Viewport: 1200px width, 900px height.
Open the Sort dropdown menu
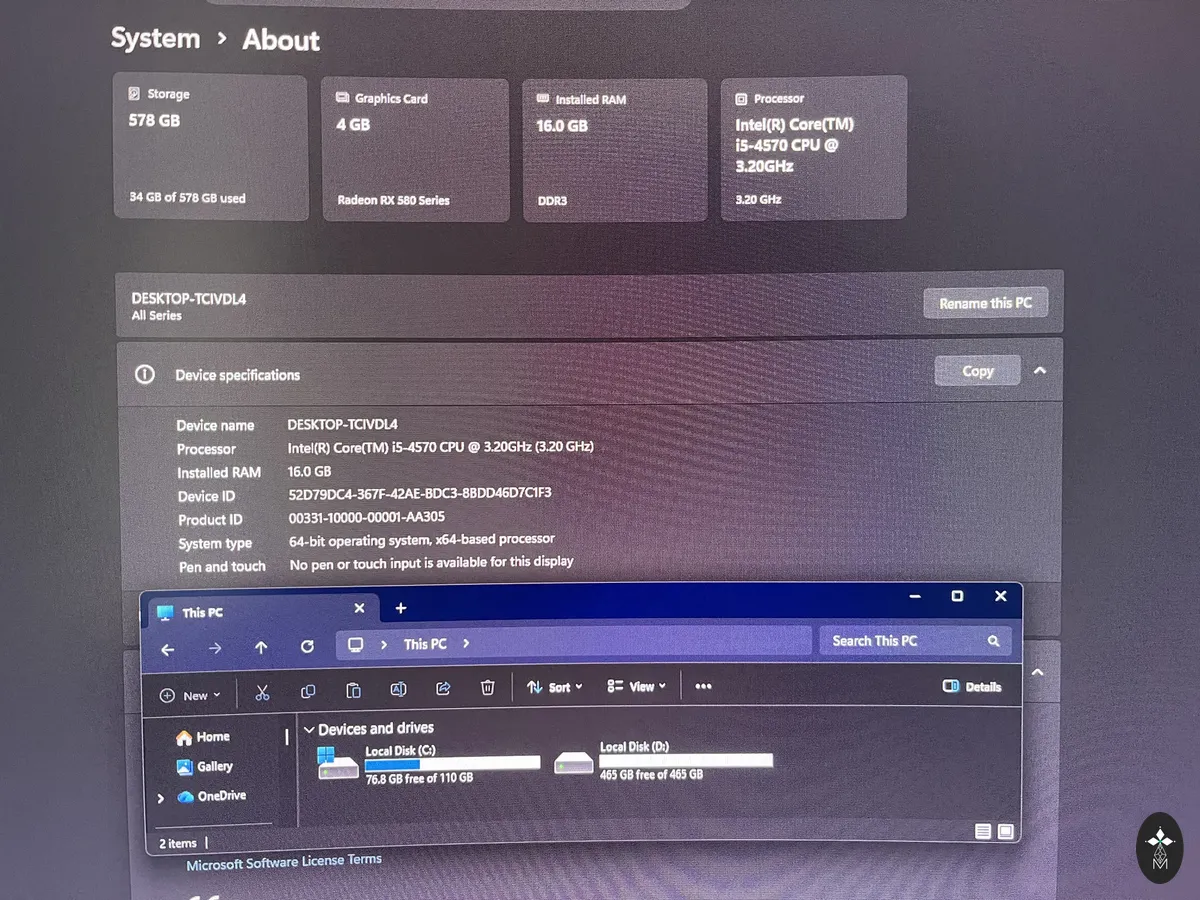point(554,687)
